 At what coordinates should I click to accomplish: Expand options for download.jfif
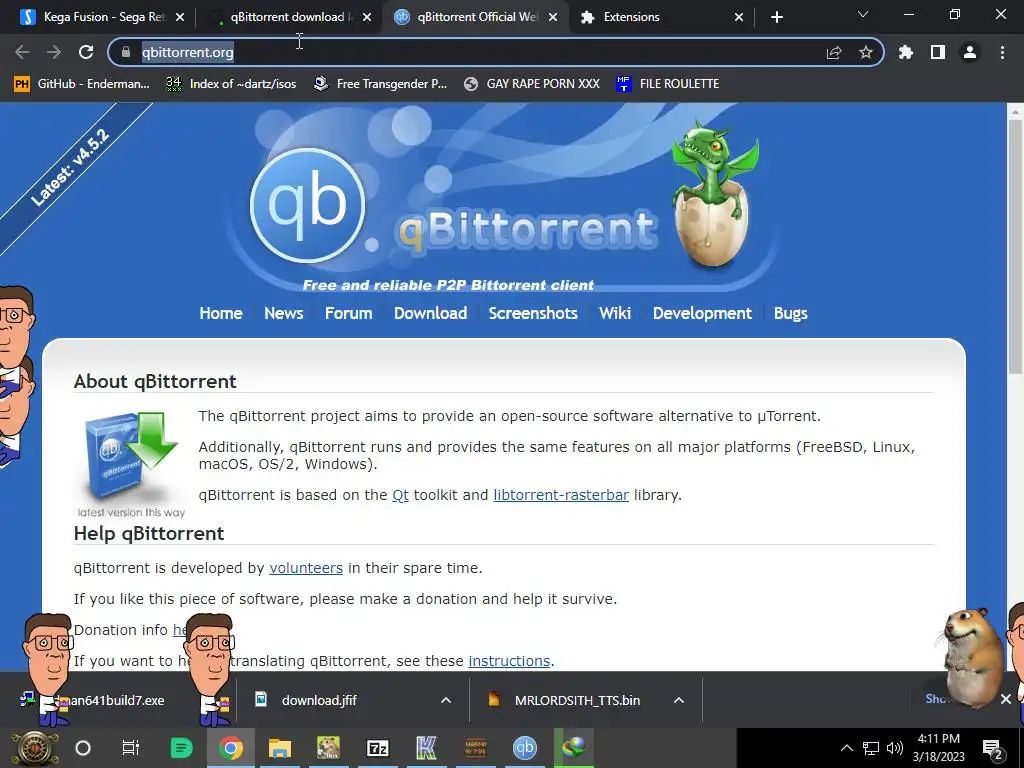tap(446, 700)
